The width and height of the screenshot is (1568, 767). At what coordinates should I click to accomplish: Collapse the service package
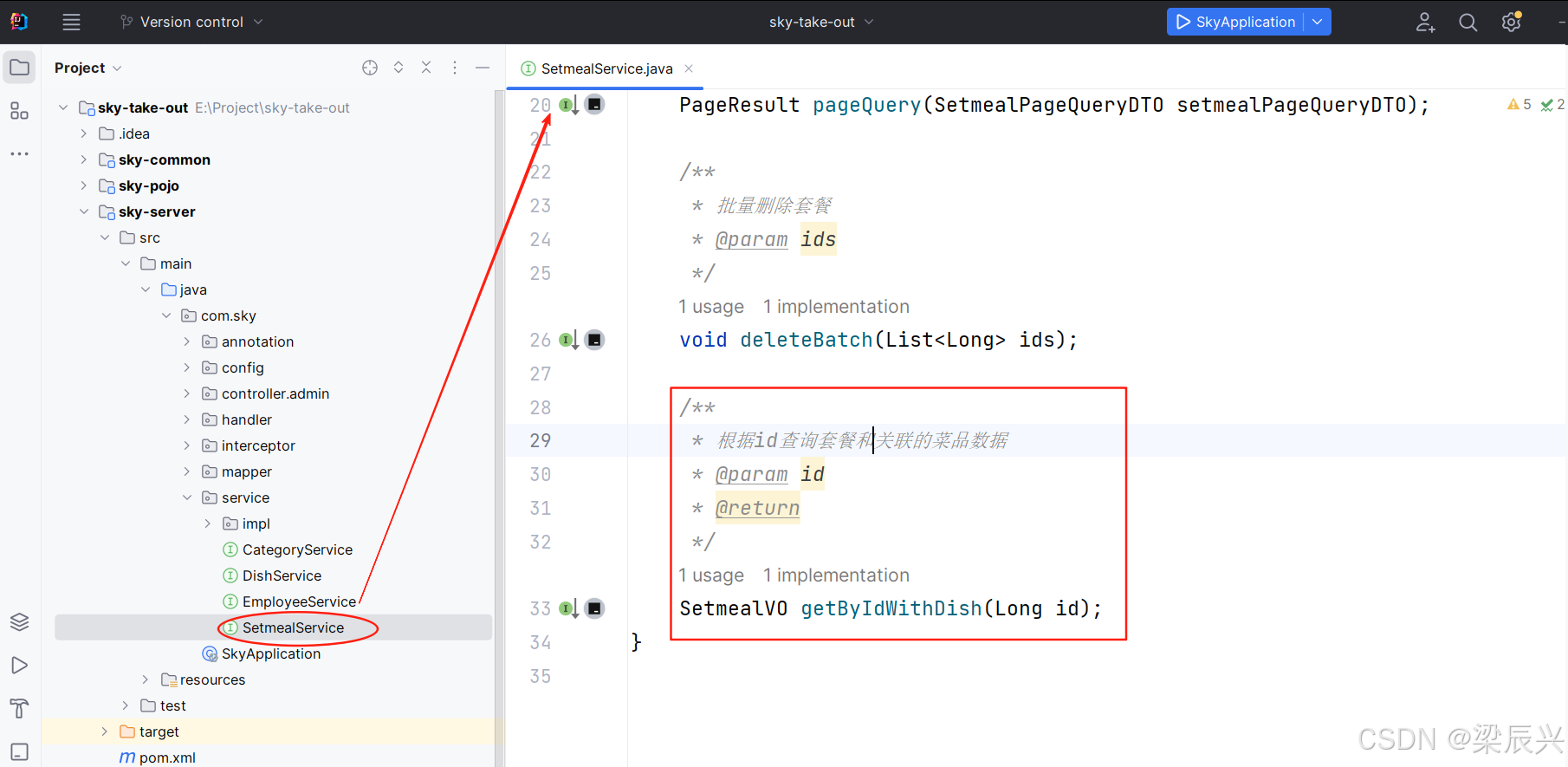point(187,497)
